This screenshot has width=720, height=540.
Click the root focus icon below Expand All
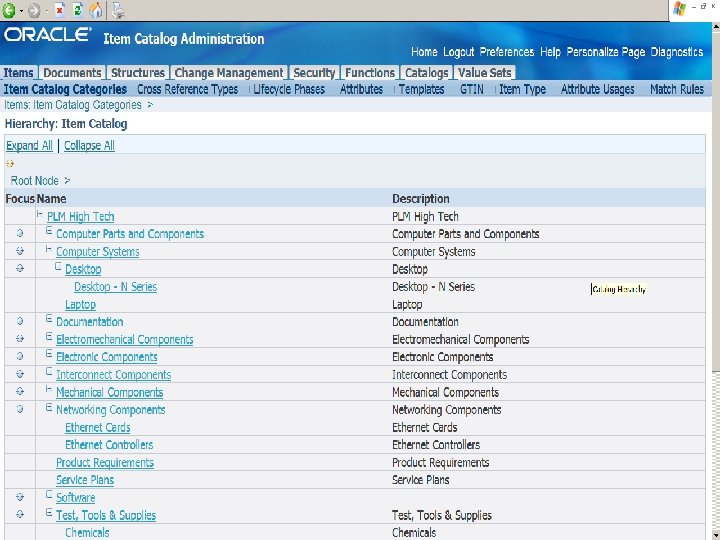10,163
